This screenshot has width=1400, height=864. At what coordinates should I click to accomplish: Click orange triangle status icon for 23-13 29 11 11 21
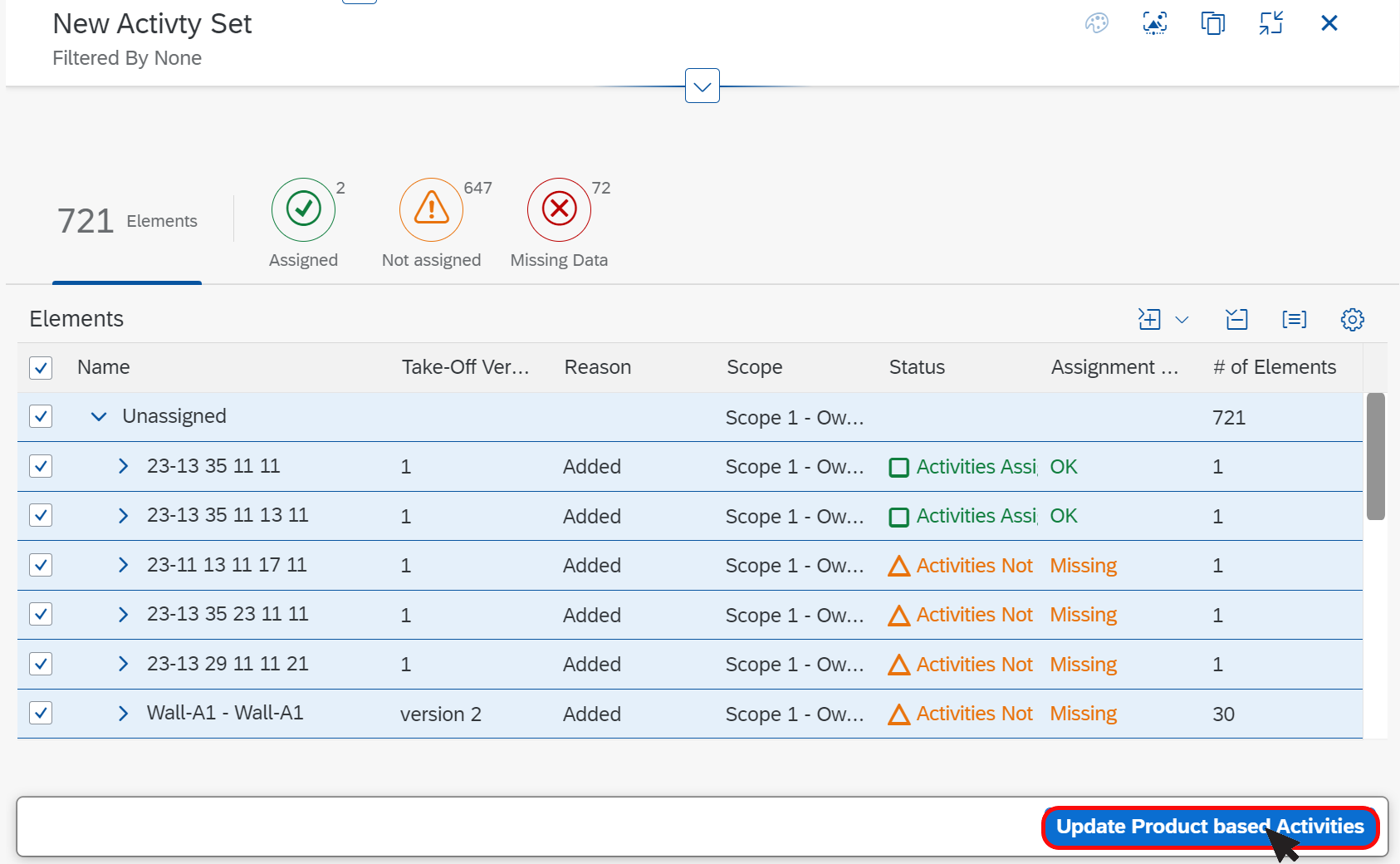point(898,665)
